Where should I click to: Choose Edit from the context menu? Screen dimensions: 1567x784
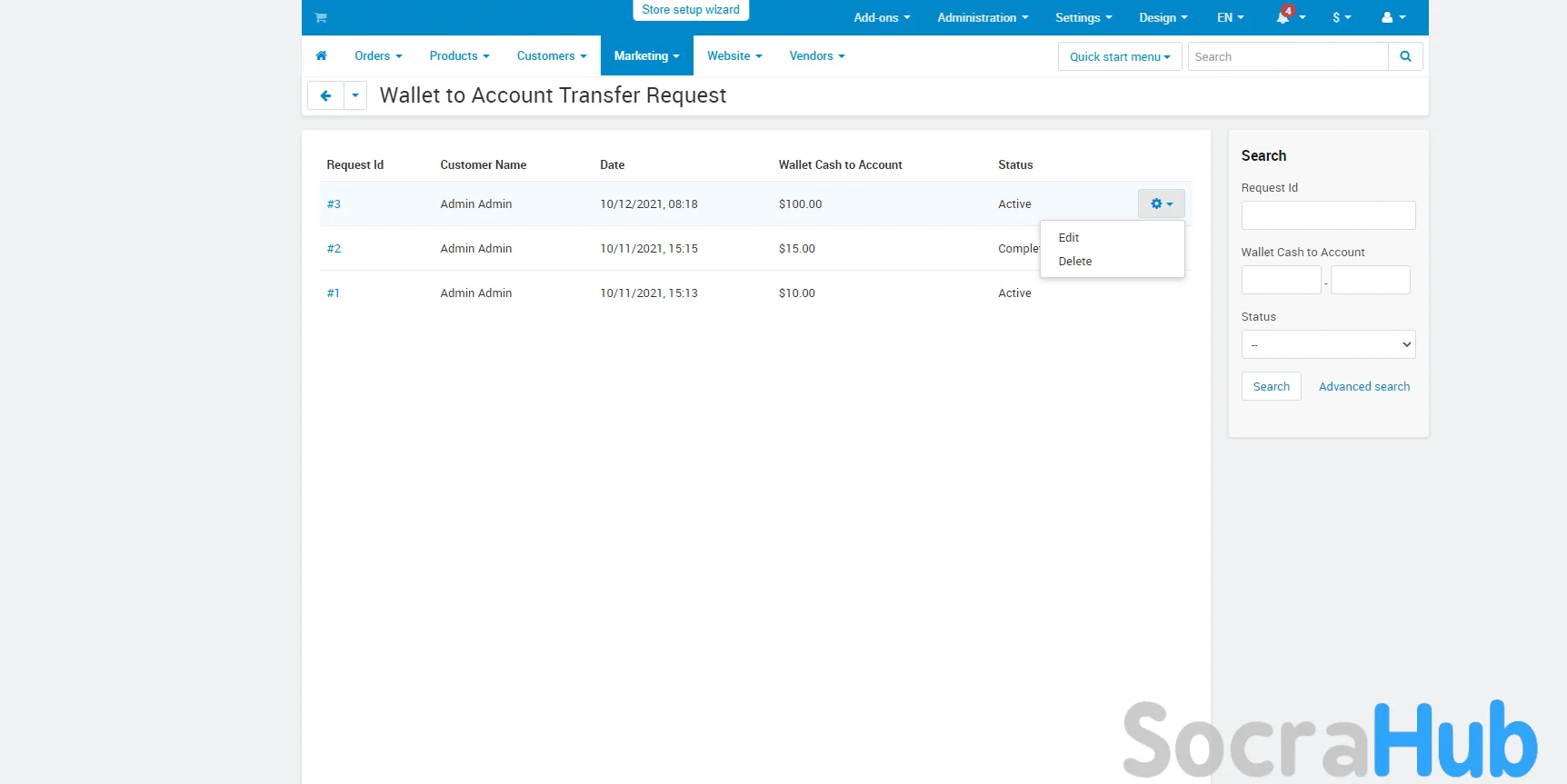click(x=1069, y=237)
